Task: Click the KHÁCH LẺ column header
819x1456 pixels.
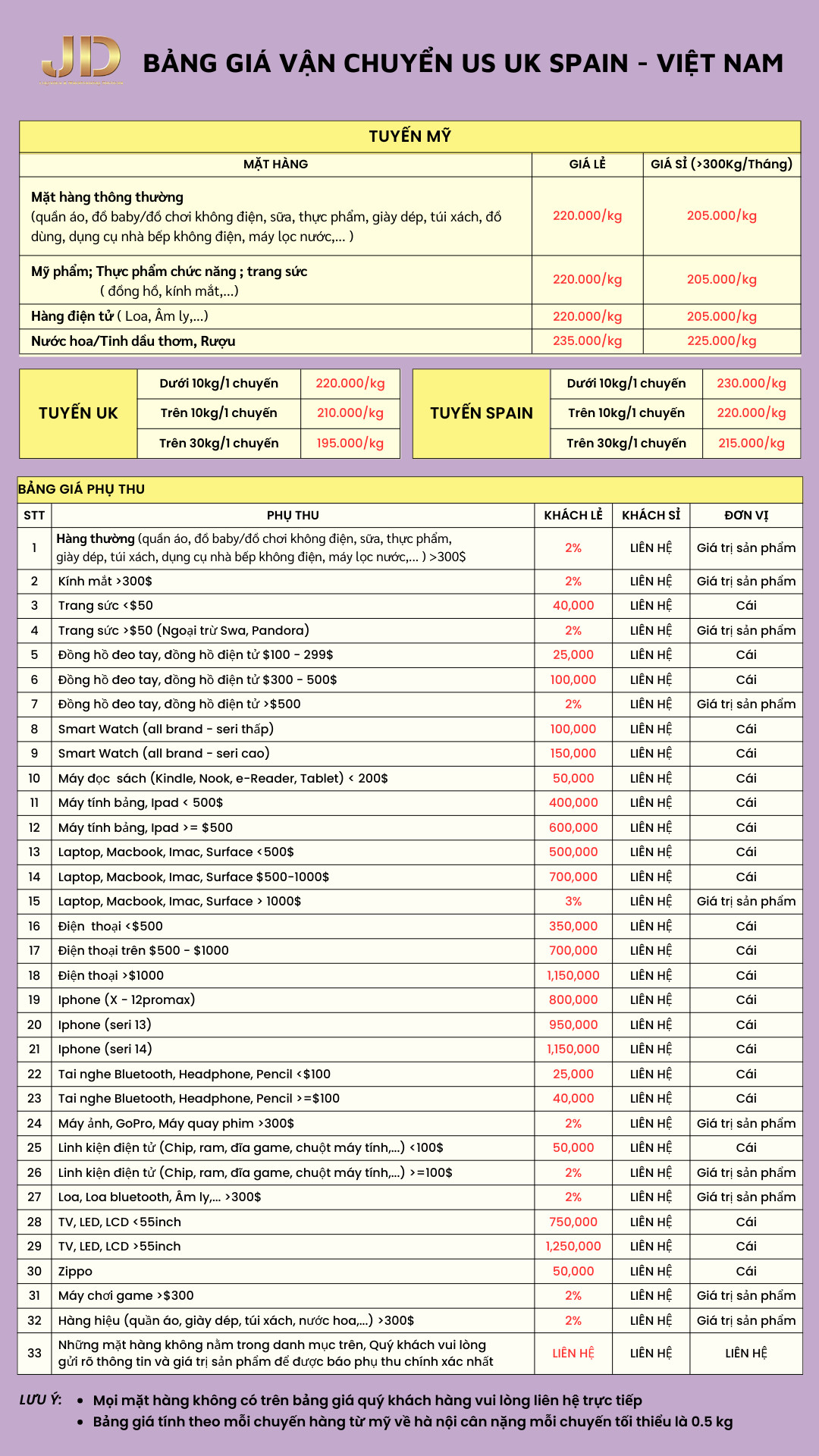Action: 573,516
